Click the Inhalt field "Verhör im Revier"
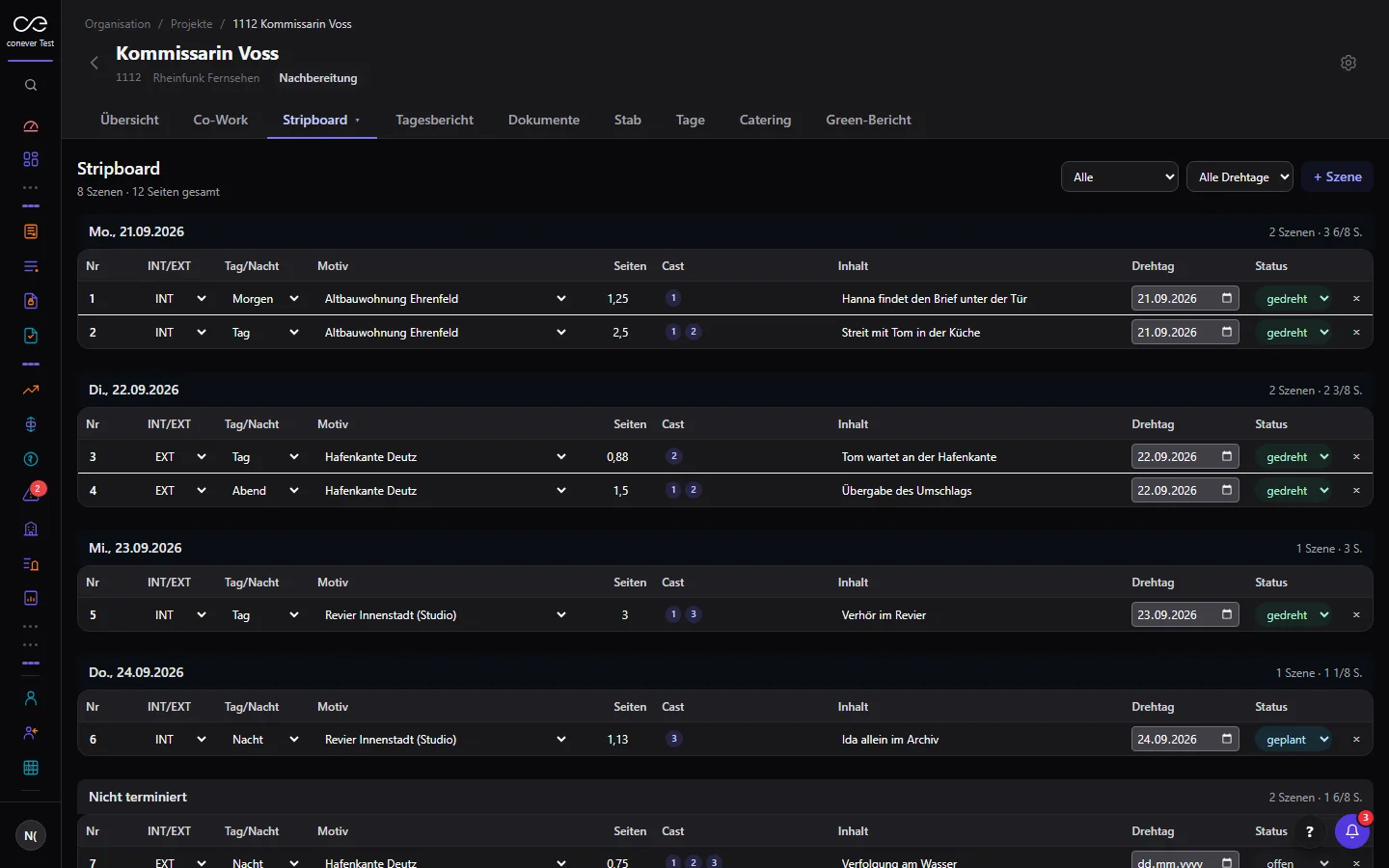 tap(979, 615)
